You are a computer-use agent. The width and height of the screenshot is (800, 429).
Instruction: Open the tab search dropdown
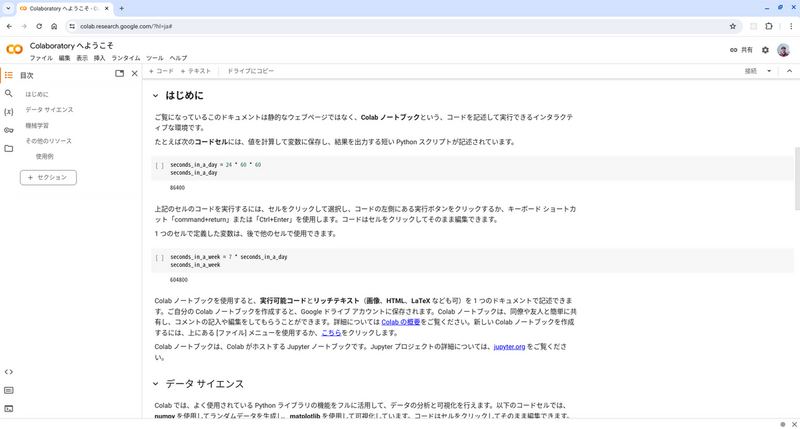point(8,8)
